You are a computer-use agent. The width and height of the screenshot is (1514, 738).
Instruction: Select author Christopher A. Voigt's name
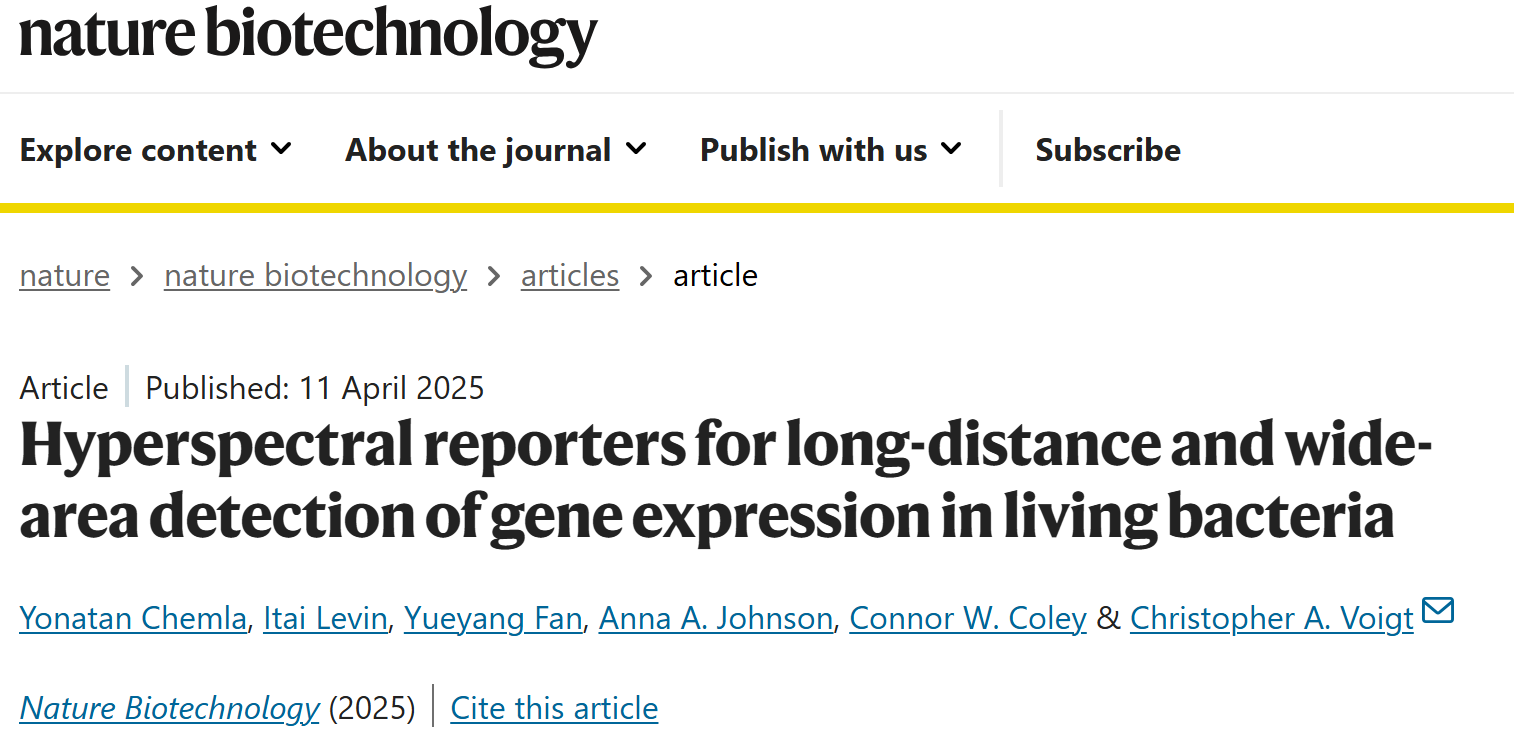1272,619
